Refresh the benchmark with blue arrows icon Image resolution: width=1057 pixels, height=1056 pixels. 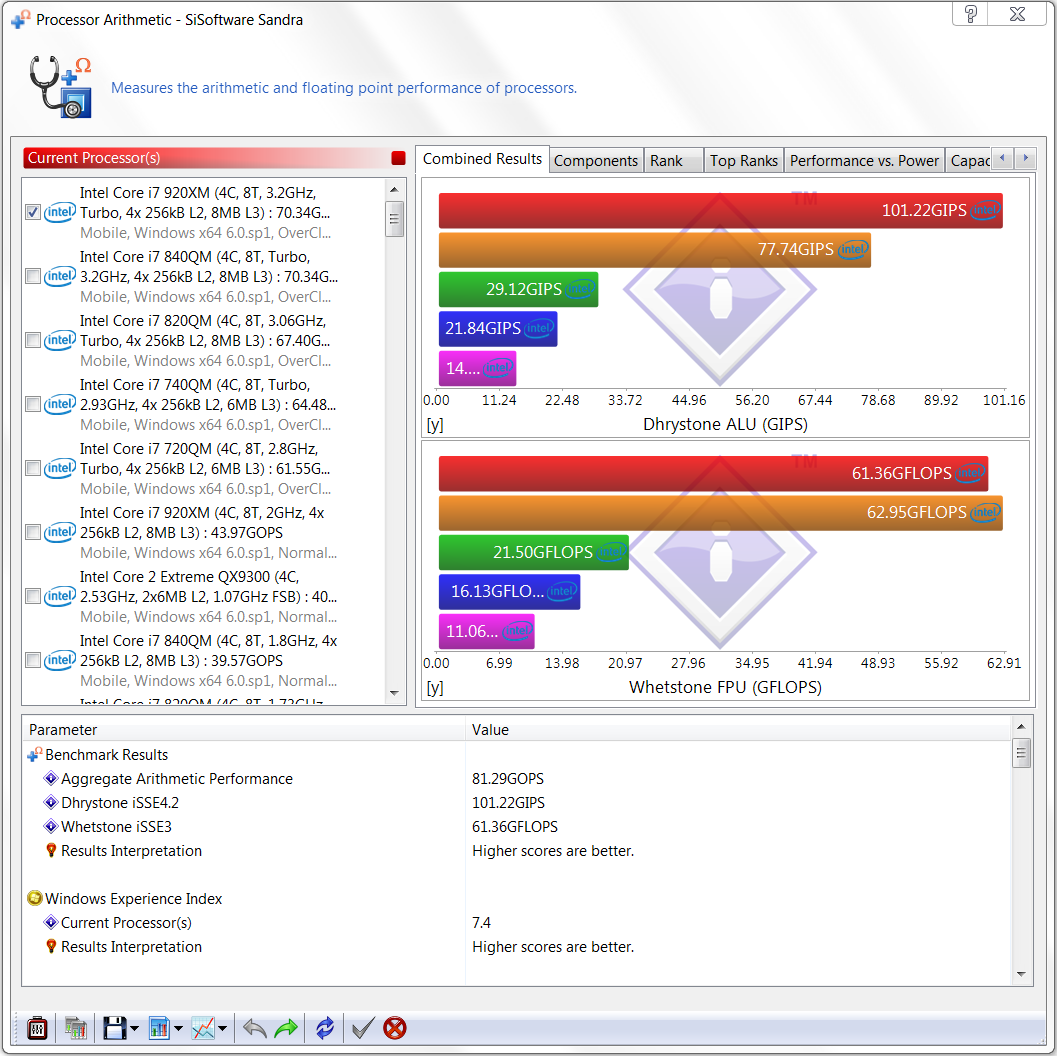[325, 1028]
